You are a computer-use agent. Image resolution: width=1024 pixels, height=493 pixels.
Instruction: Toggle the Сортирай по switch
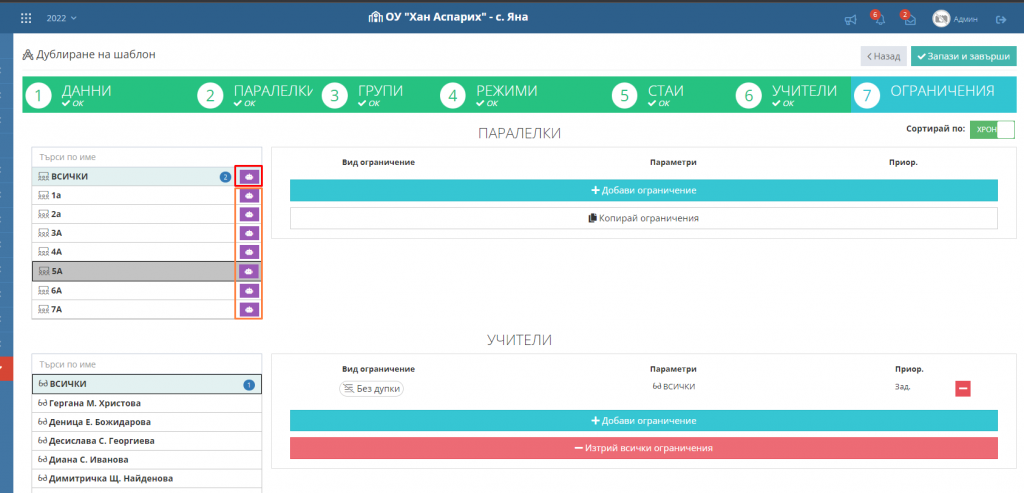[992, 131]
